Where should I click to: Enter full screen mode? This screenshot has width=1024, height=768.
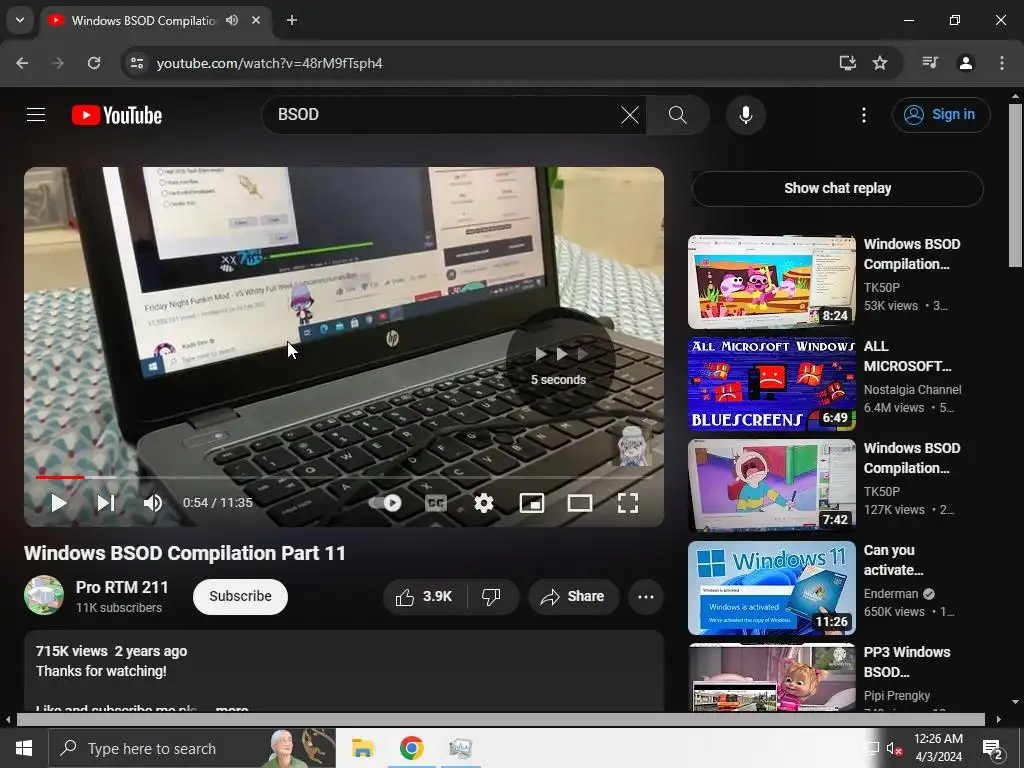(x=628, y=503)
